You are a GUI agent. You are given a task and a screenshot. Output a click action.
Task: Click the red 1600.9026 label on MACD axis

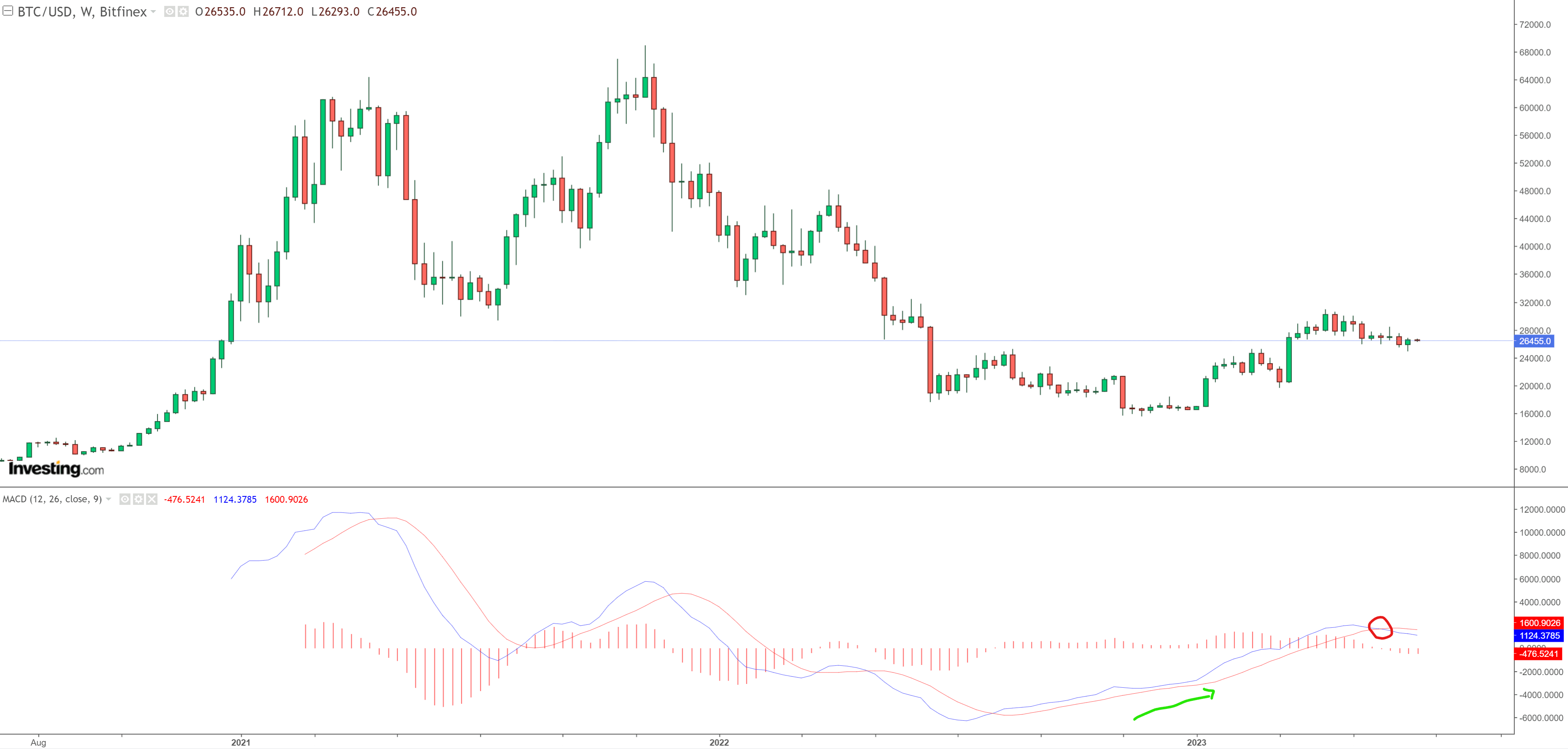(1539, 623)
